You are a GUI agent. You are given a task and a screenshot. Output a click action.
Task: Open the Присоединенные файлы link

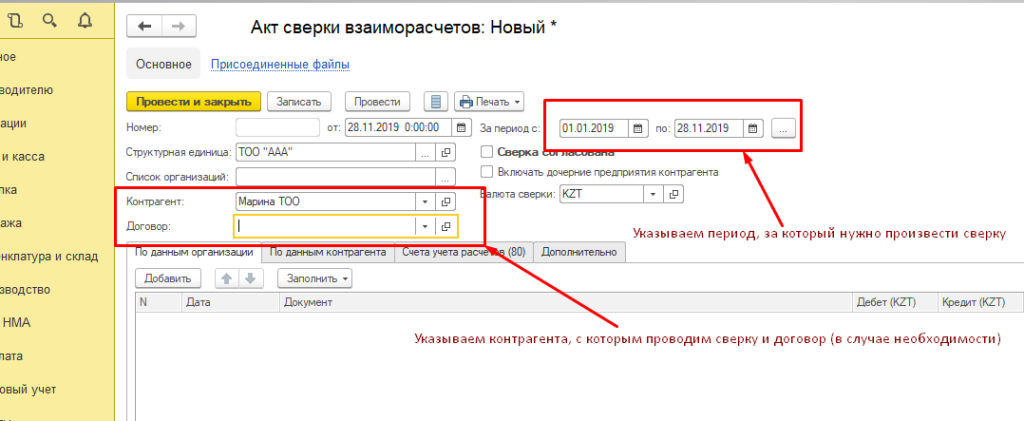[279, 65]
